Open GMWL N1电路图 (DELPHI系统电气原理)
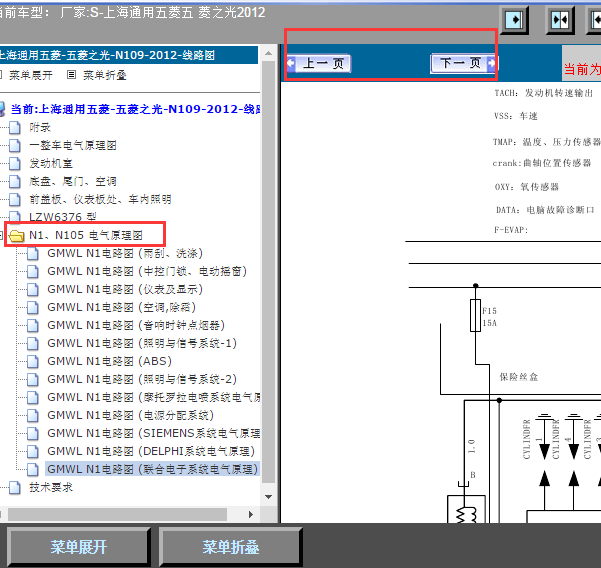 [x=151, y=451]
